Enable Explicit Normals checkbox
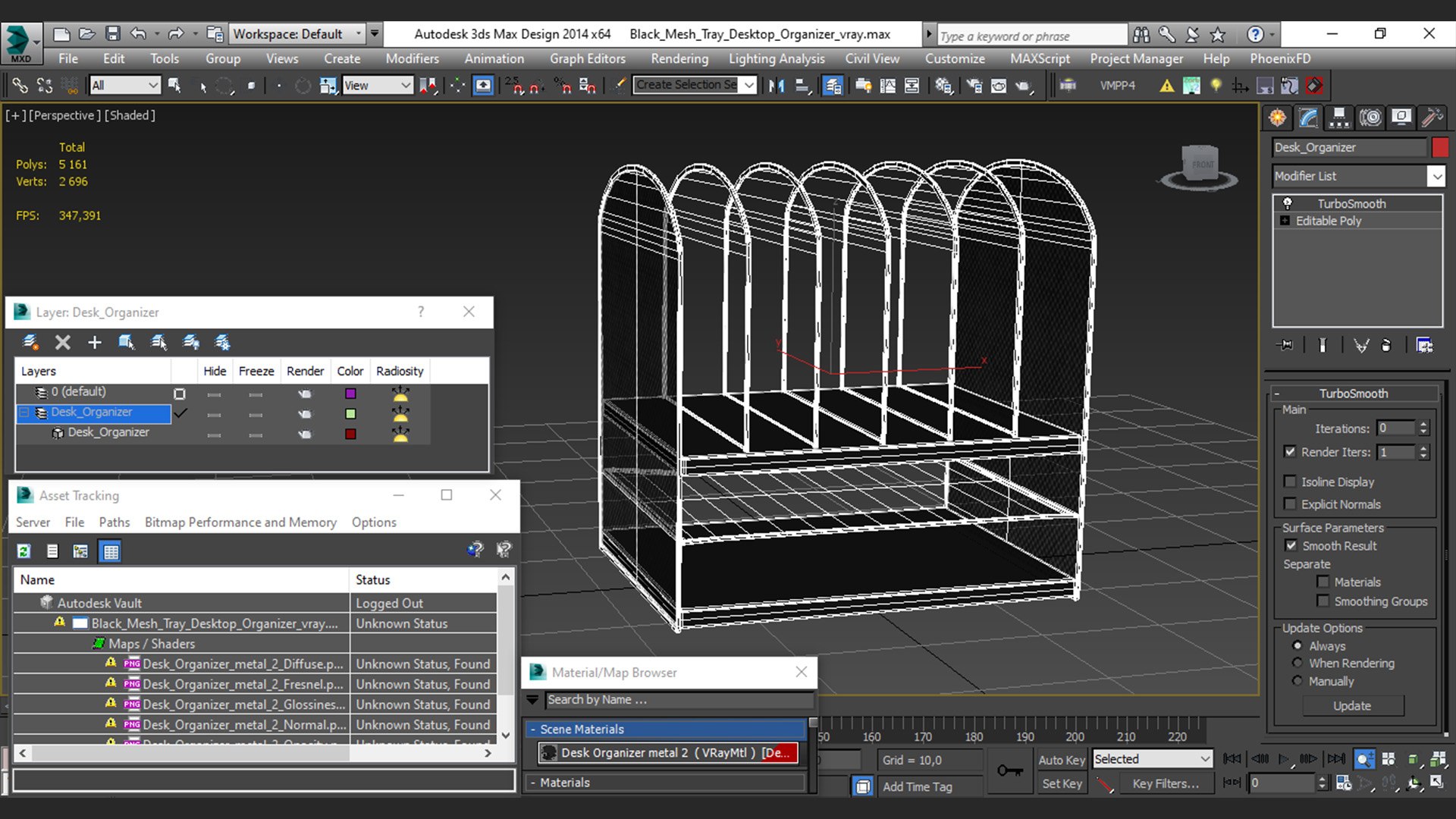Screen dimensions: 1456x819 click(x=1290, y=504)
